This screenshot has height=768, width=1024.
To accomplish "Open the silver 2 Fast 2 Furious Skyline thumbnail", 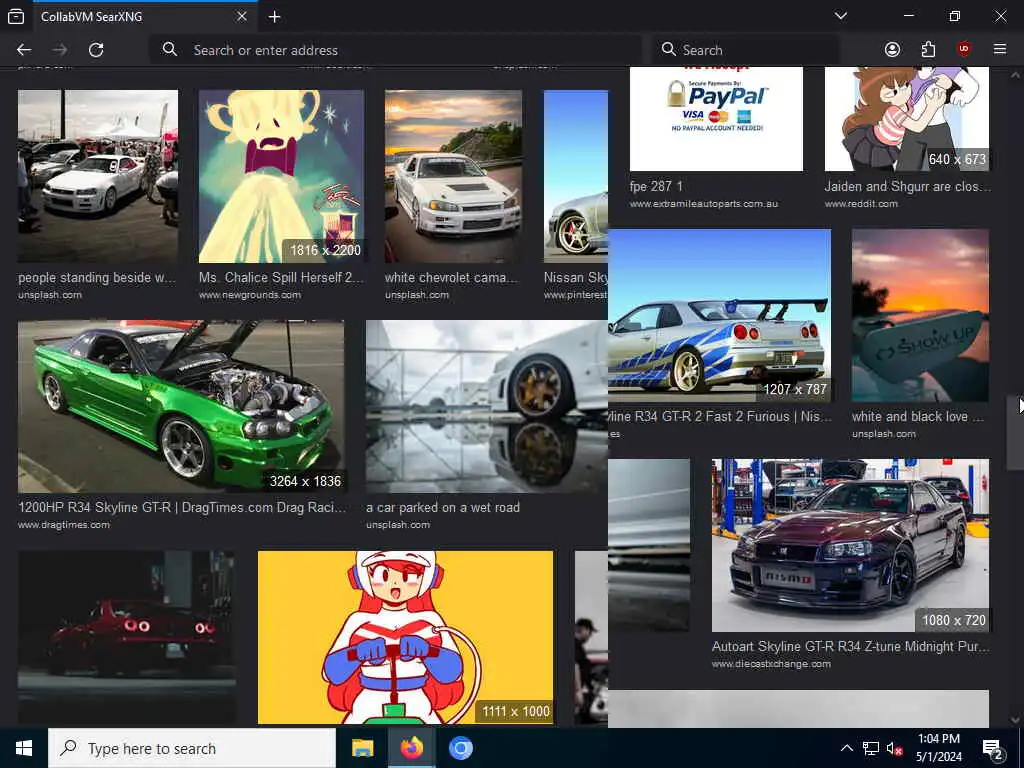I will [x=719, y=315].
